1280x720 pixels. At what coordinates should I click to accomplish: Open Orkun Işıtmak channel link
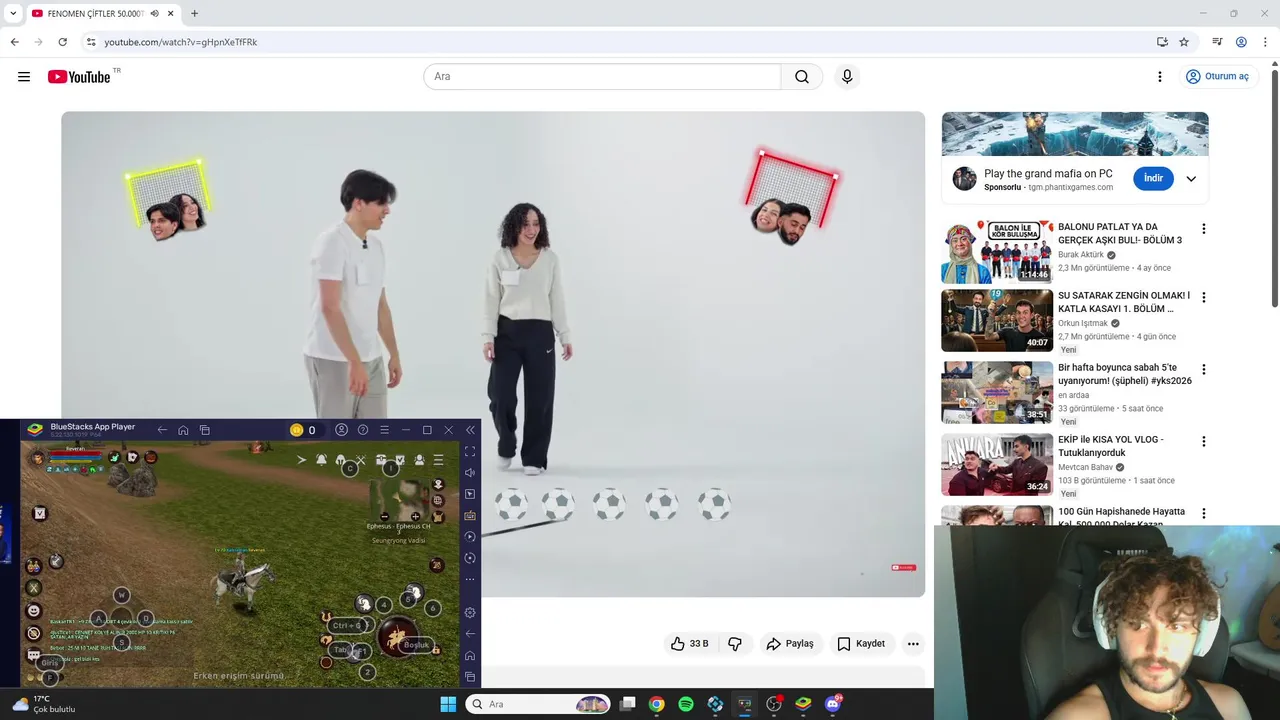[x=1083, y=323]
